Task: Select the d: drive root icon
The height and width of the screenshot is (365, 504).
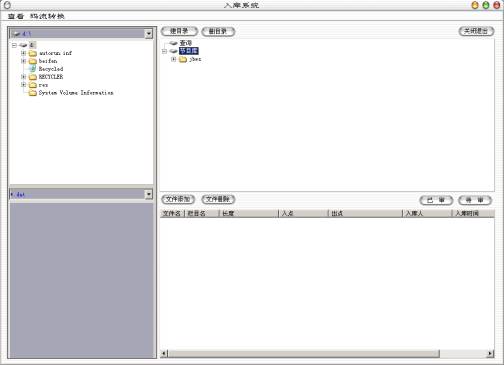Action: pyautogui.click(x=23, y=45)
